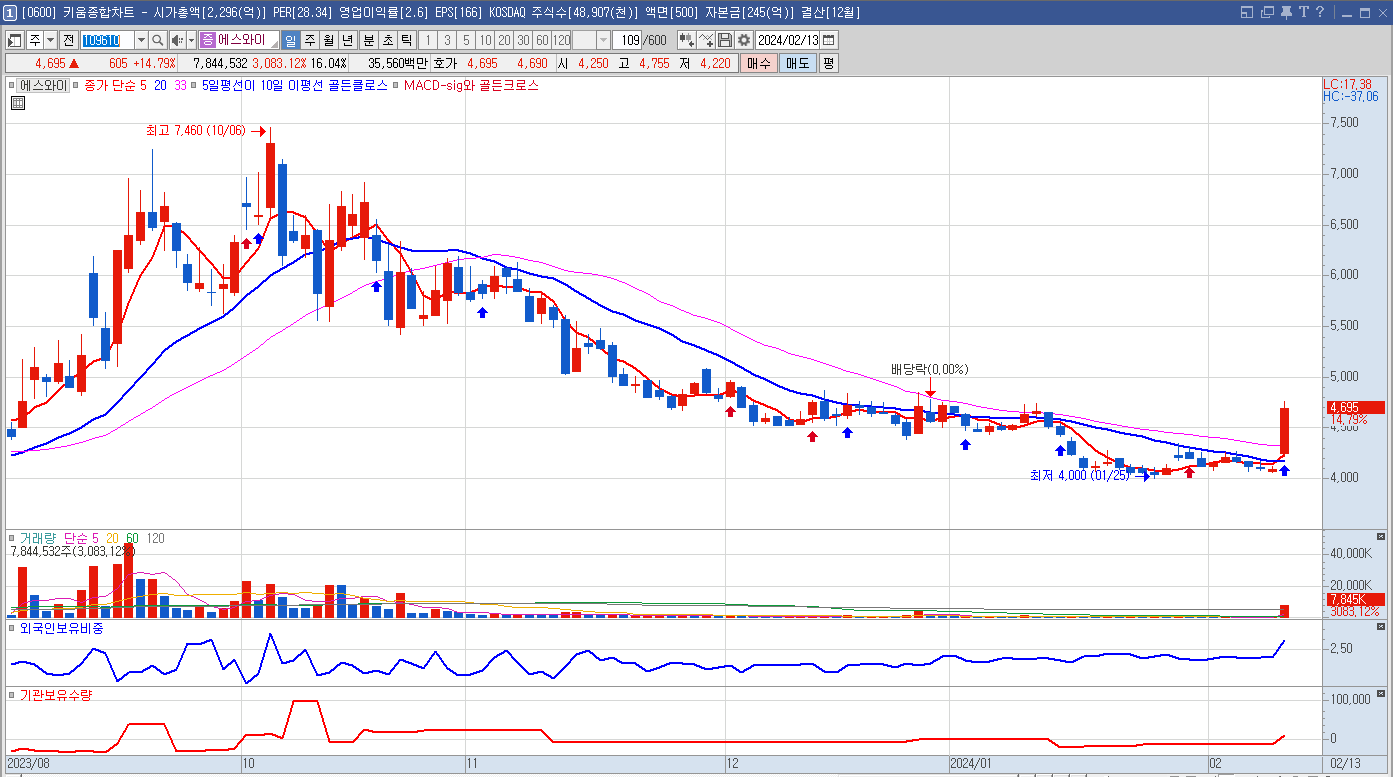Select the 분 minute period toggle

pos(367,40)
